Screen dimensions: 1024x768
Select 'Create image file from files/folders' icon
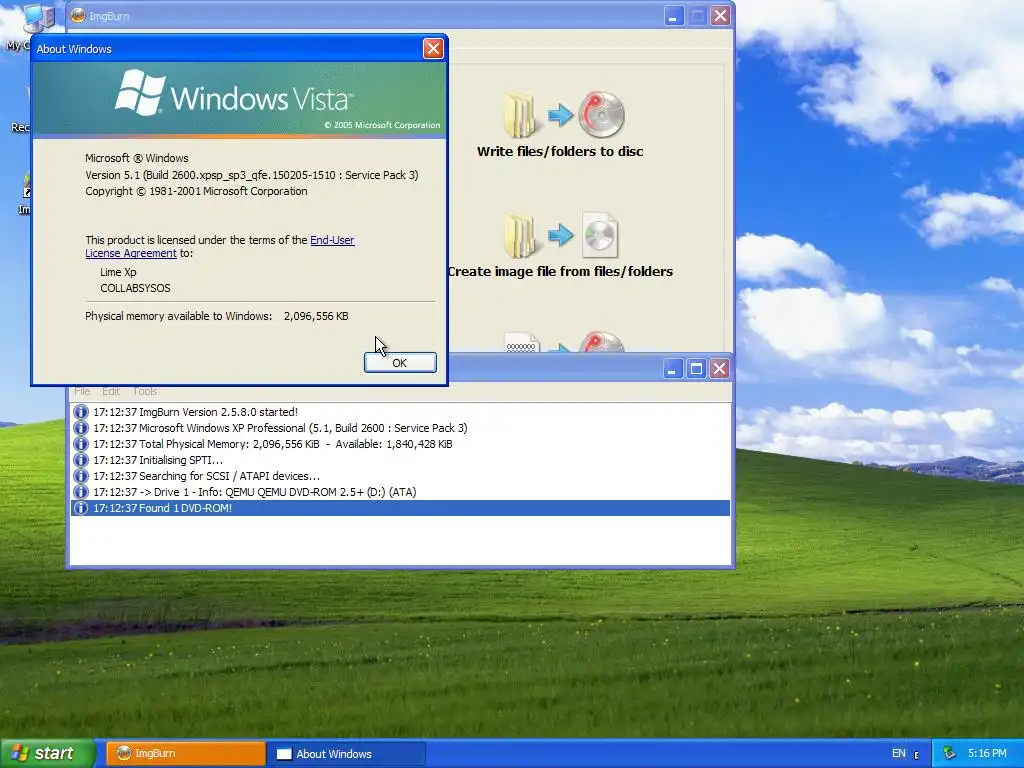click(560, 235)
